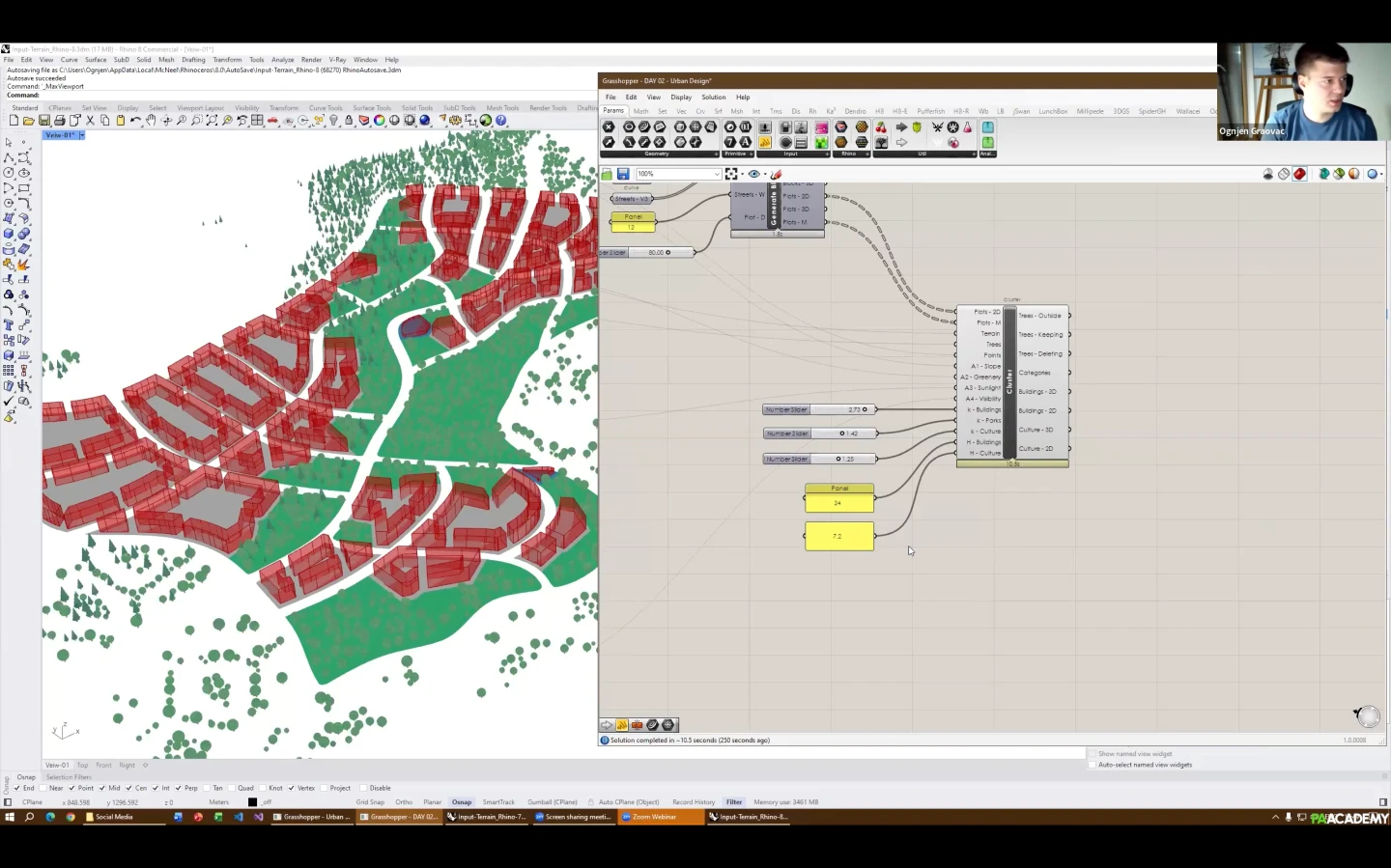Screen dimensions: 1391x868
Task: Click the number slider valued 2.73
Action: pos(819,409)
